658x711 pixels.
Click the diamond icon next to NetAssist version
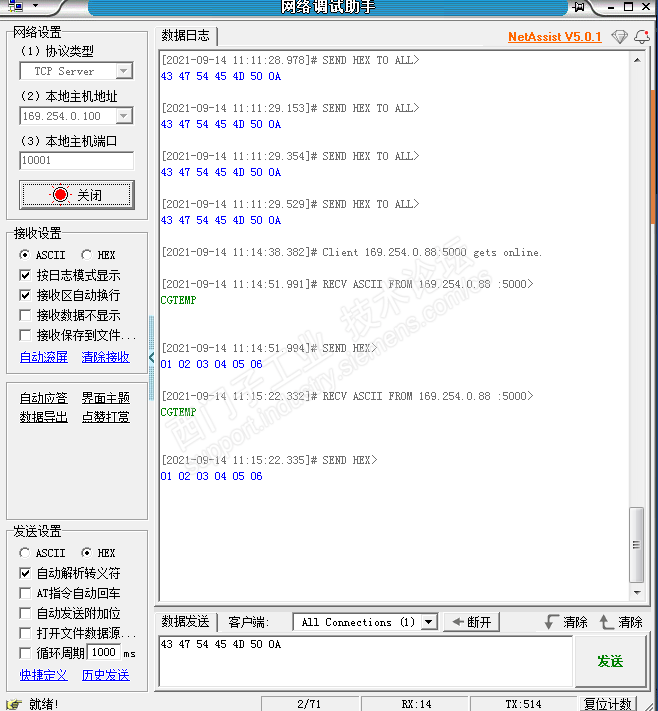click(619, 37)
